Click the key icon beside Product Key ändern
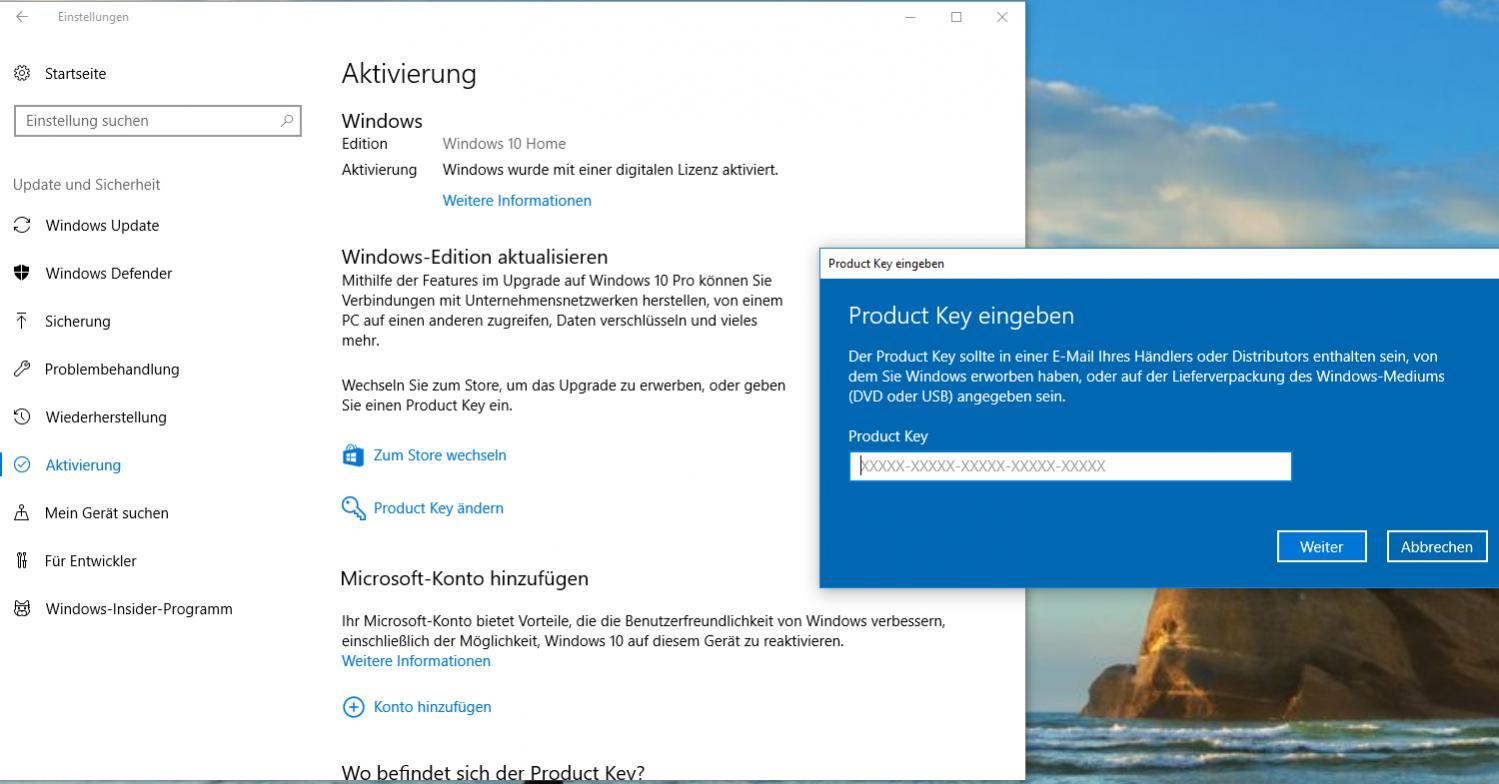This screenshot has height=784, width=1499. click(x=353, y=508)
